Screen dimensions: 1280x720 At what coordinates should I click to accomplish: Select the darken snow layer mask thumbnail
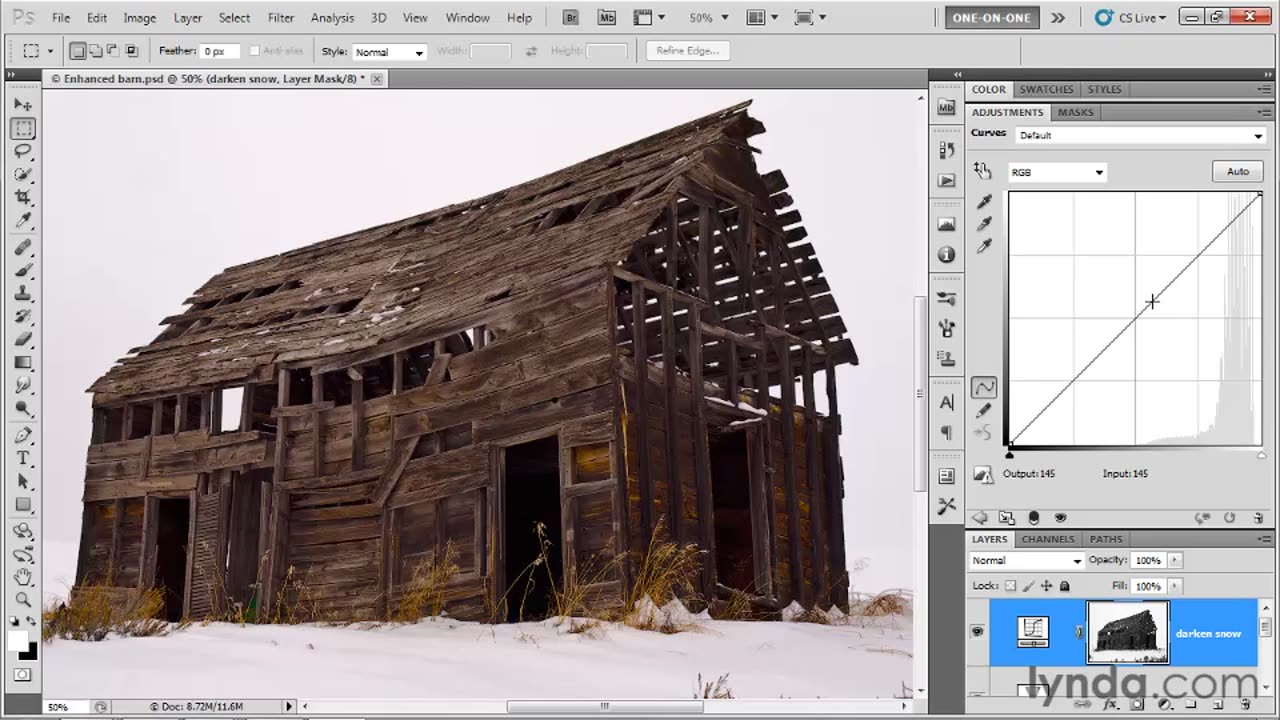[1127, 632]
